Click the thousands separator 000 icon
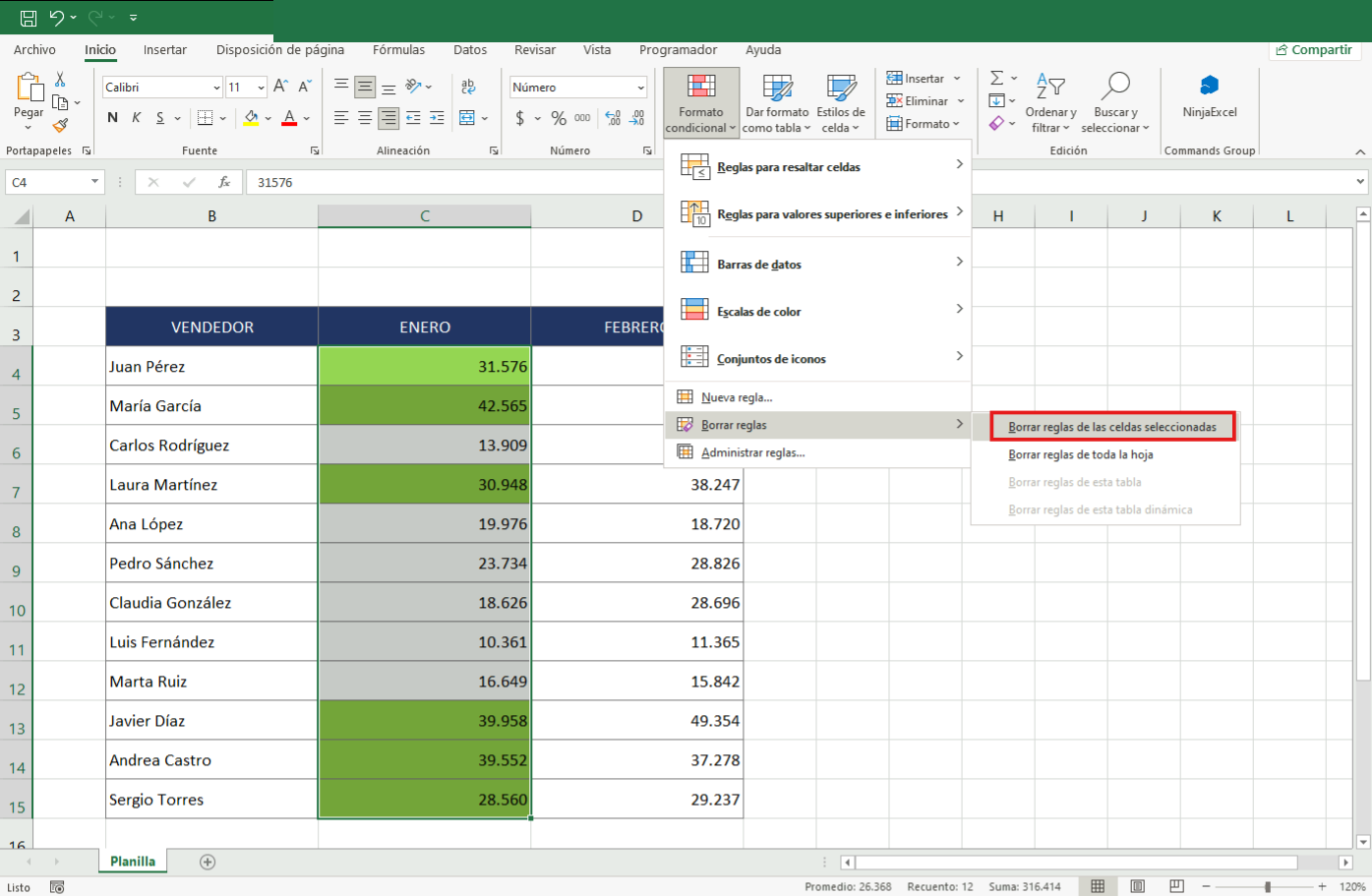Viewport: 1372px width, 896px height. [582, 118]
